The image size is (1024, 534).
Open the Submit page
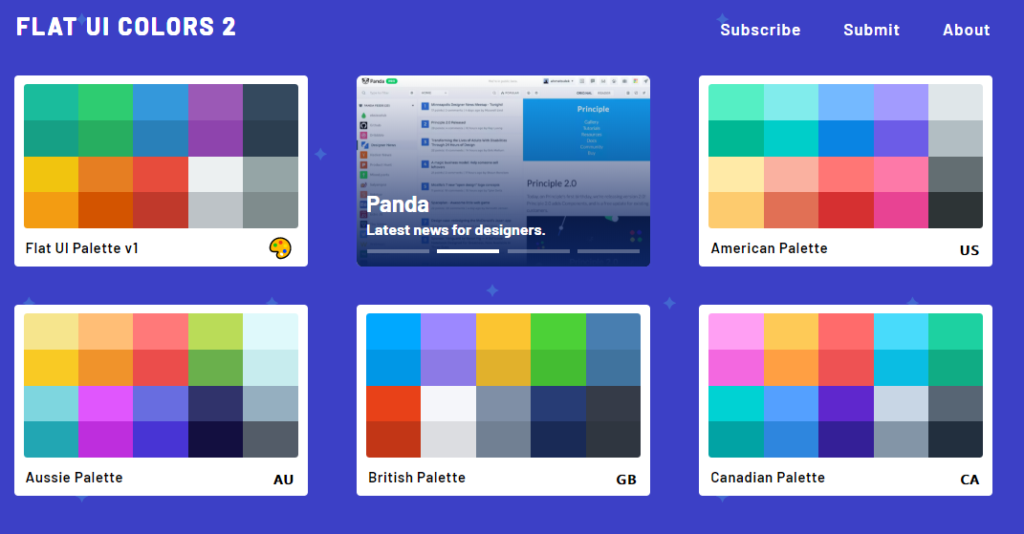pos(871,30)
